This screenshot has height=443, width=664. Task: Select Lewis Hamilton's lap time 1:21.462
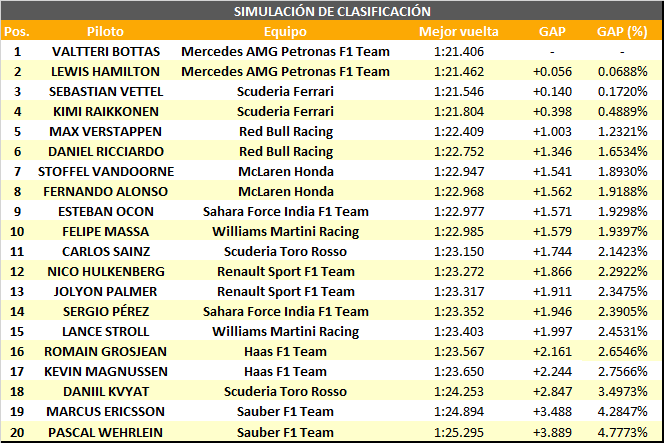click(x=459, y=72)
